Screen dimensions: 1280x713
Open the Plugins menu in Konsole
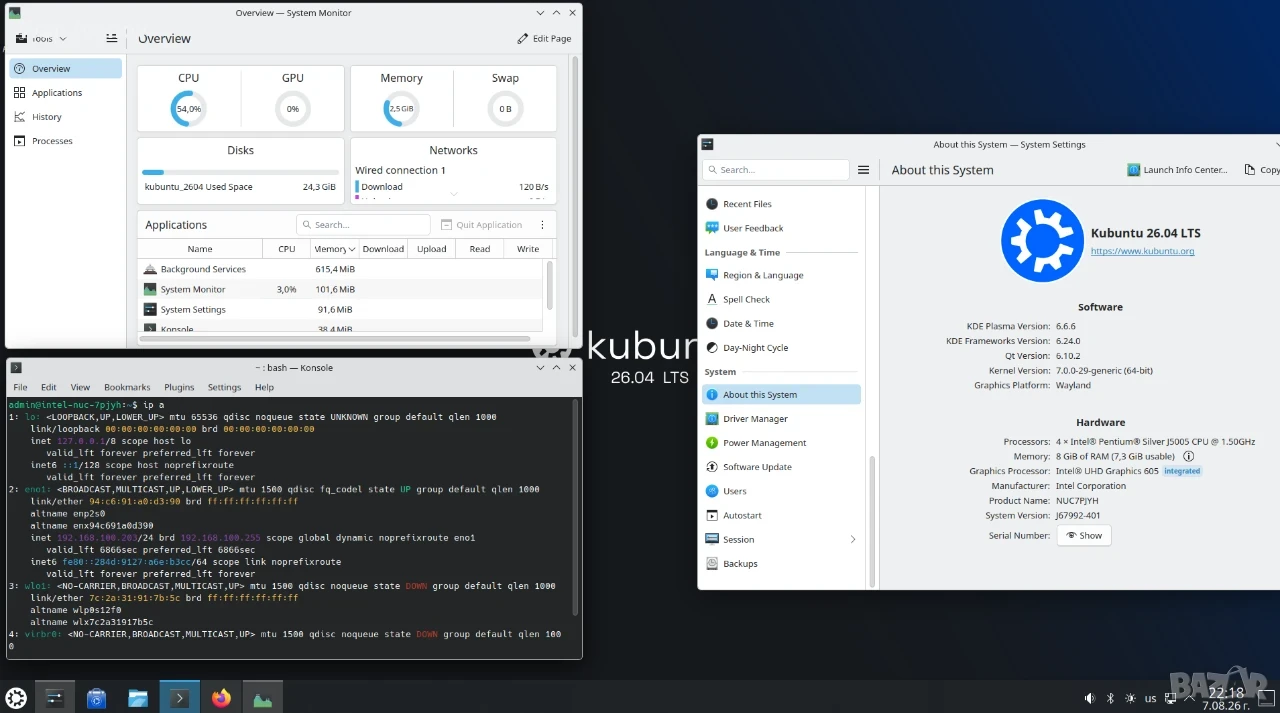click(179, 387)
